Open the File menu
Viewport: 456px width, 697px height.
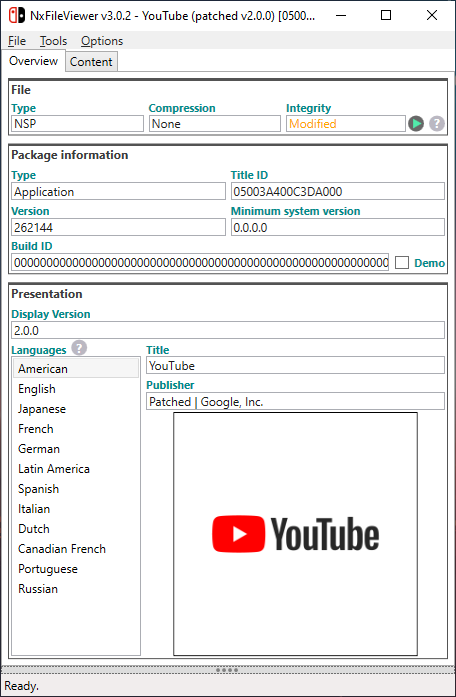pyautogui.click(x=17, y=41)
